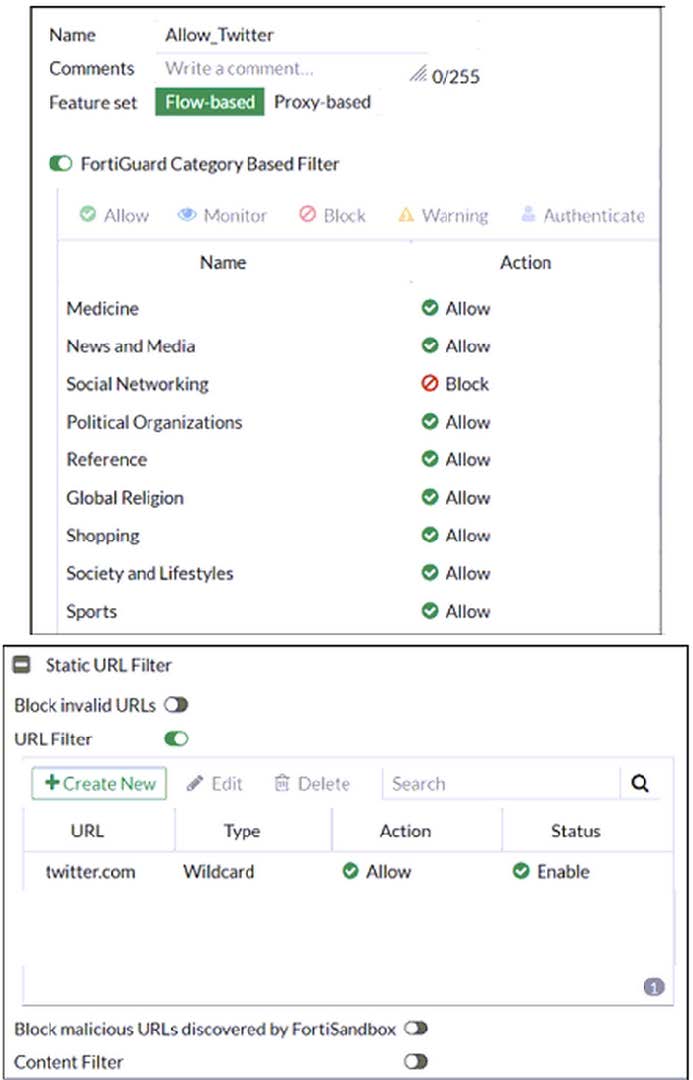Click the Authenticate user icon
This screenshot has height=1080, width=693.
click(527, 215)
